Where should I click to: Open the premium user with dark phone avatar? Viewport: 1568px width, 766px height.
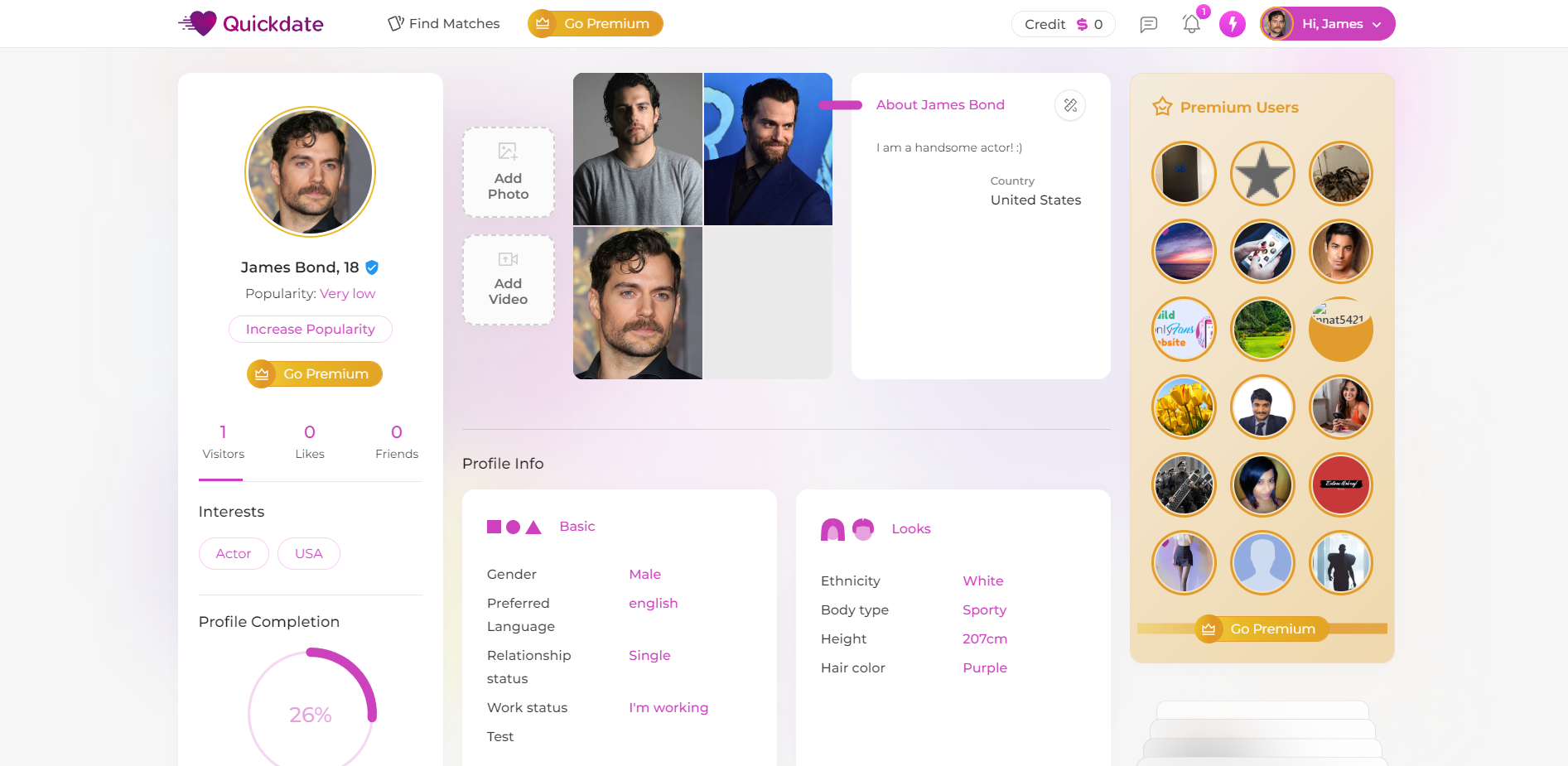click(1184, 173)
